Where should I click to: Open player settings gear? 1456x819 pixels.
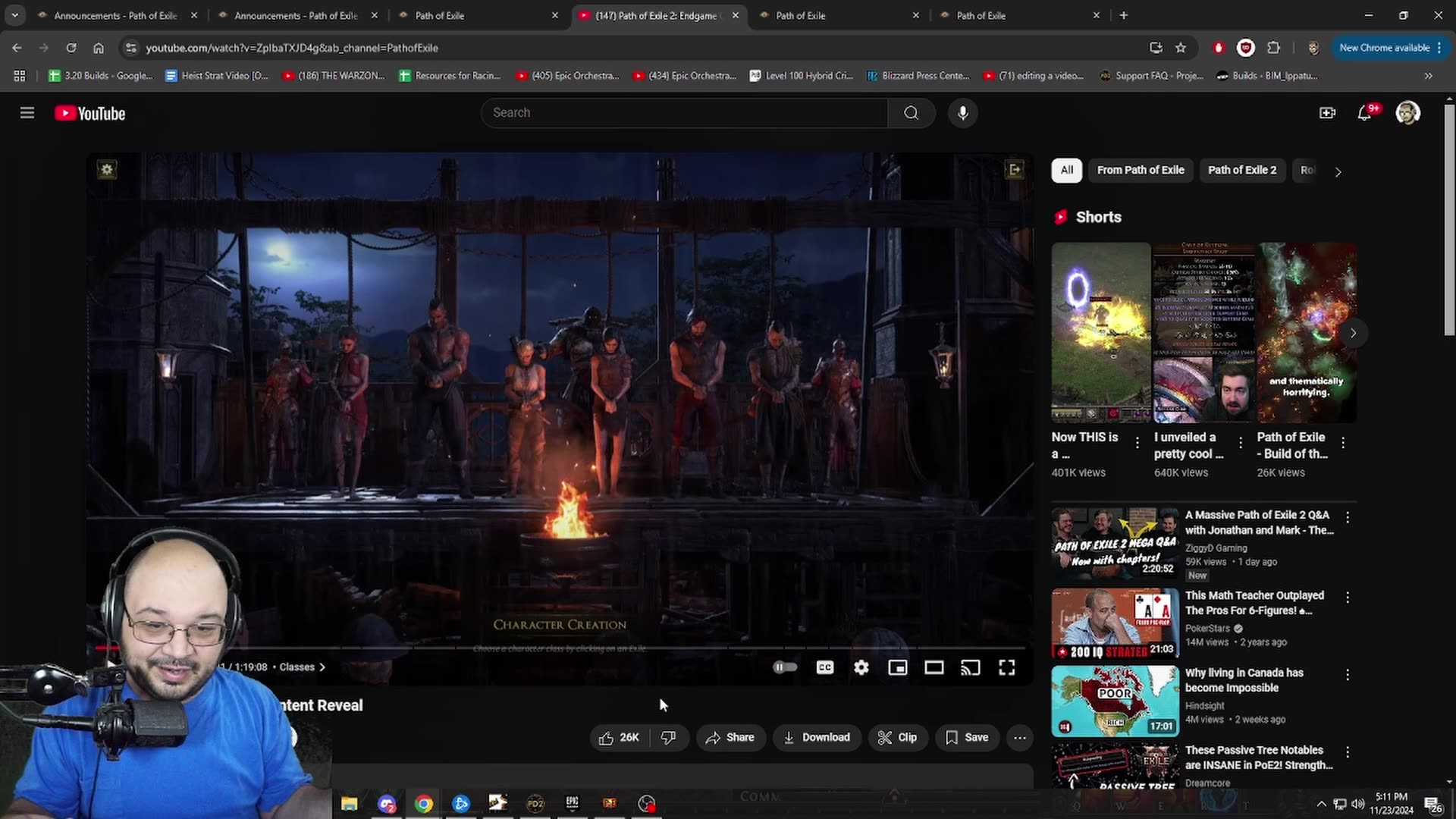[861, 667]
